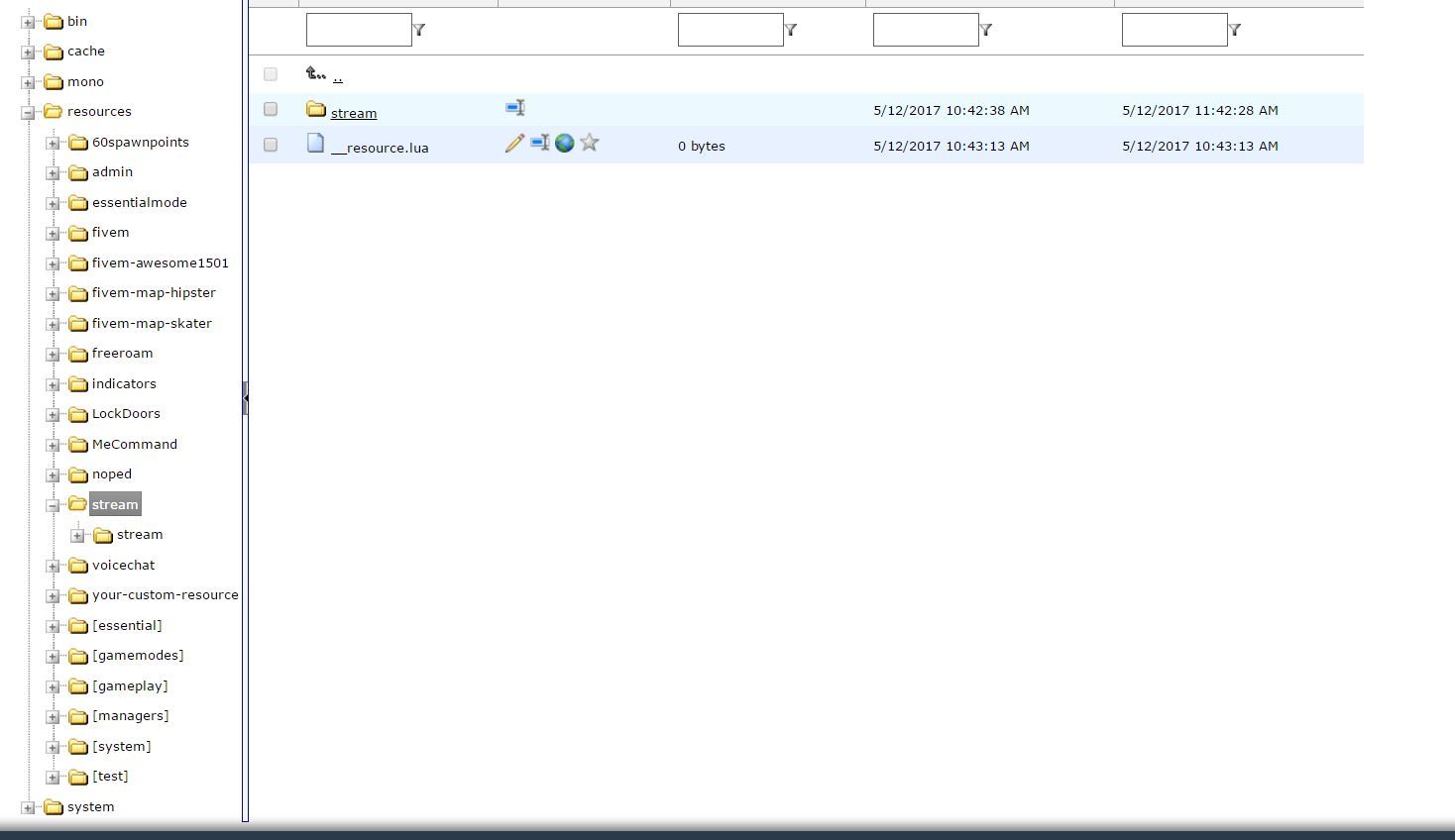Open the filter menu for the name column
Viewport: 1455px width, 840px height.
[419, 30]
